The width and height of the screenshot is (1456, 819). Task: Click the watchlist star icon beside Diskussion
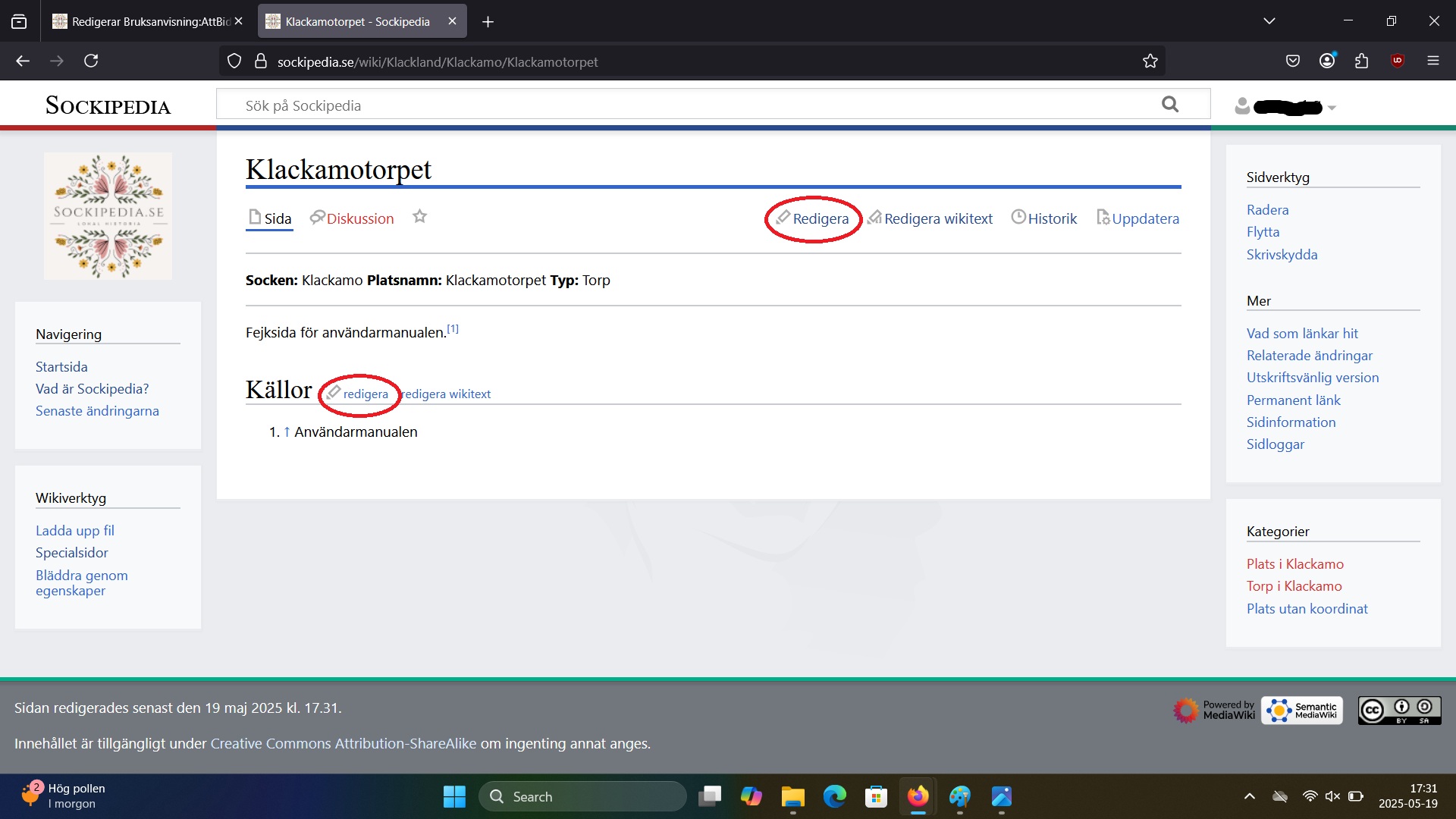[419, 217]
